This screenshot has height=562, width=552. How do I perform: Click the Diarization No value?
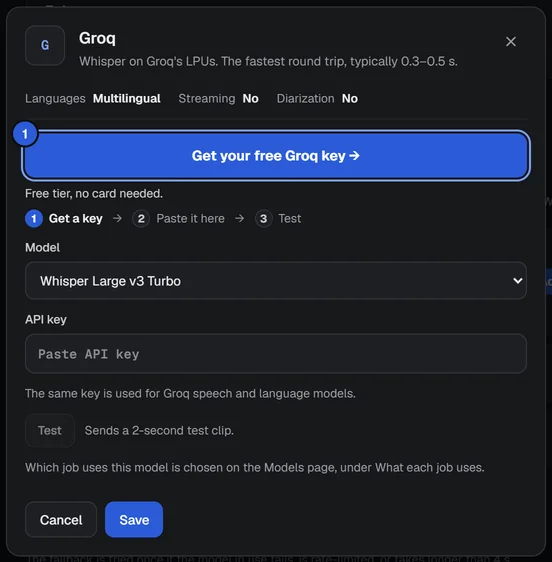349,99
